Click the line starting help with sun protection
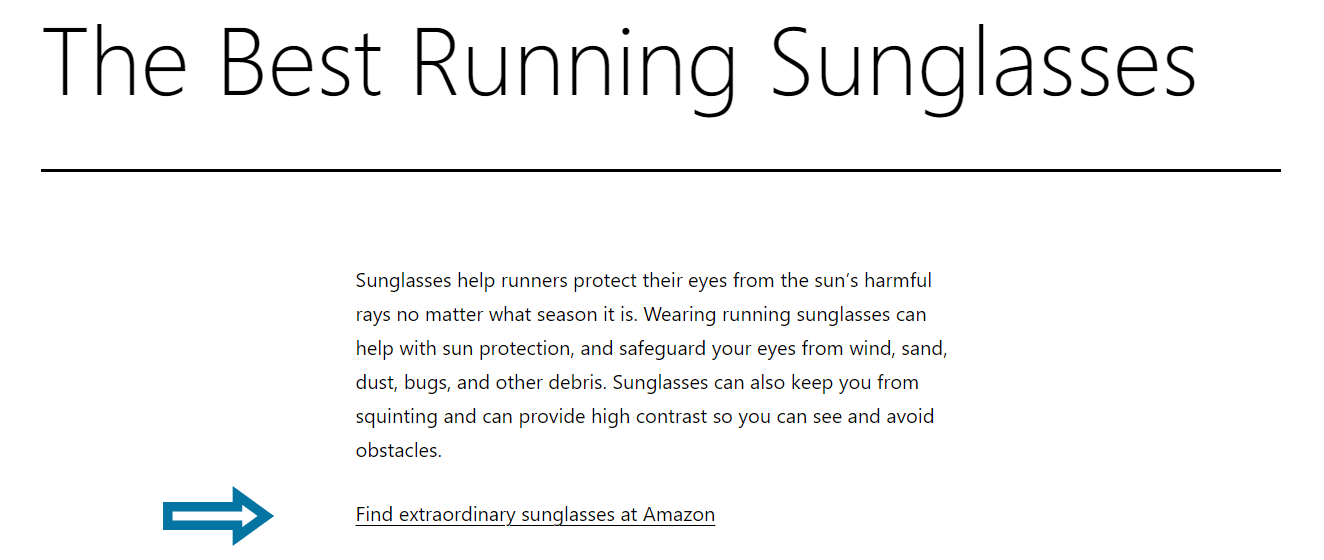Image resolution: width=1324 pixels, height=560 pixels. pos(652,349)
